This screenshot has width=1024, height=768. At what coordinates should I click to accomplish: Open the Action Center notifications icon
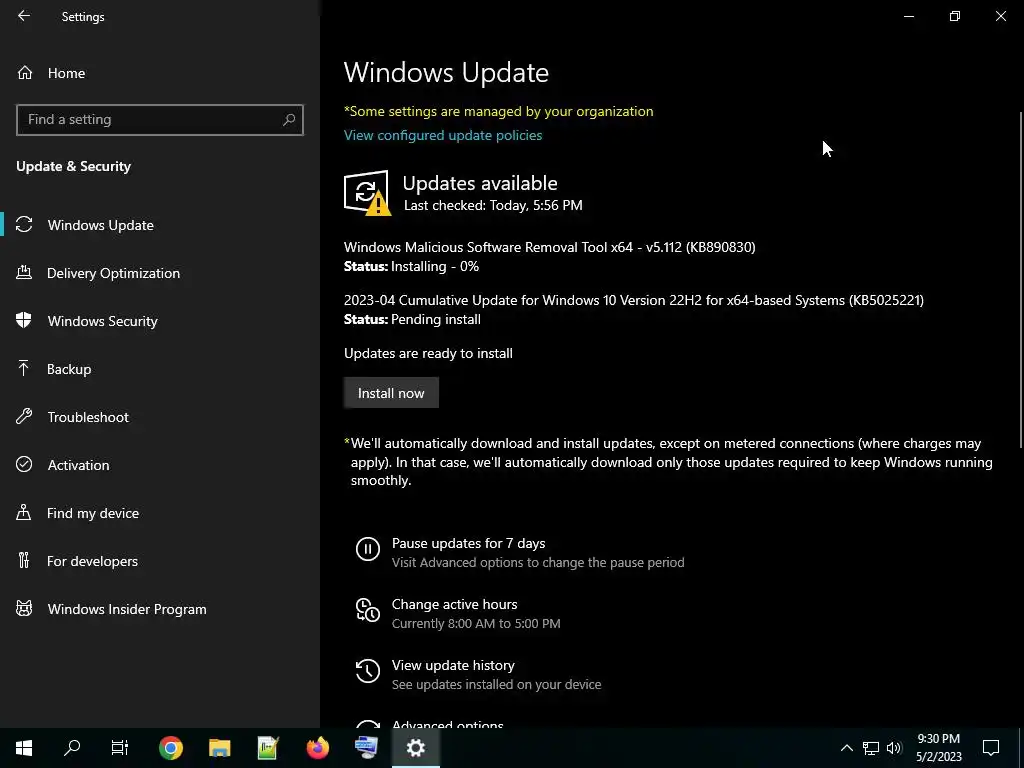coord(991,748)
